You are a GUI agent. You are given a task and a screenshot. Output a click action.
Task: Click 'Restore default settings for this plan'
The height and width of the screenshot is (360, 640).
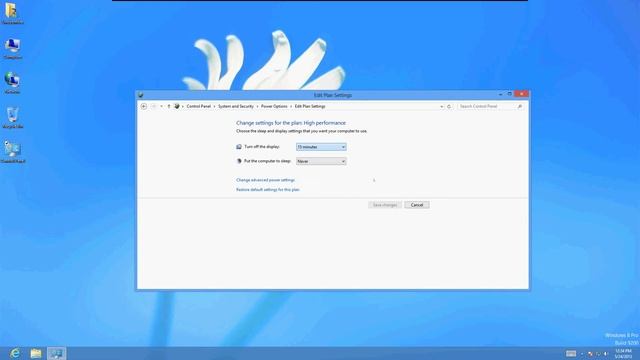pos(268,190)
